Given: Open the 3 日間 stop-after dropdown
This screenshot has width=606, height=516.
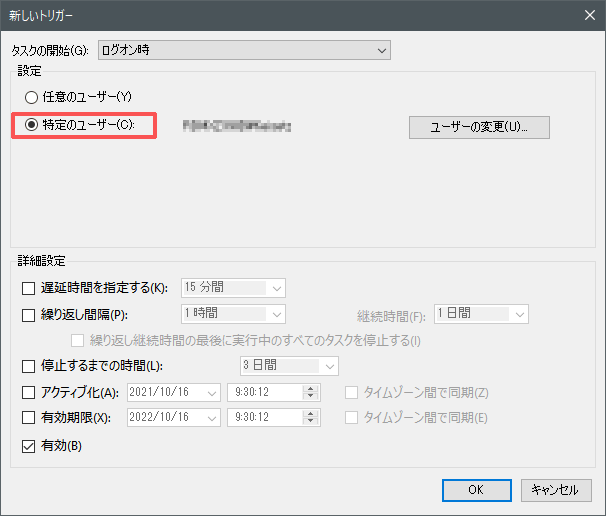Looking at the screenshot, I should click(329, 366).
